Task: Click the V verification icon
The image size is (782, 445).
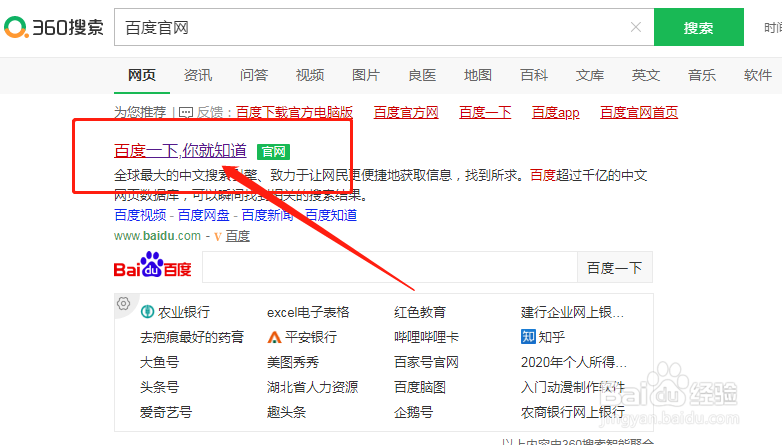Action: click(x=217, y=236)
